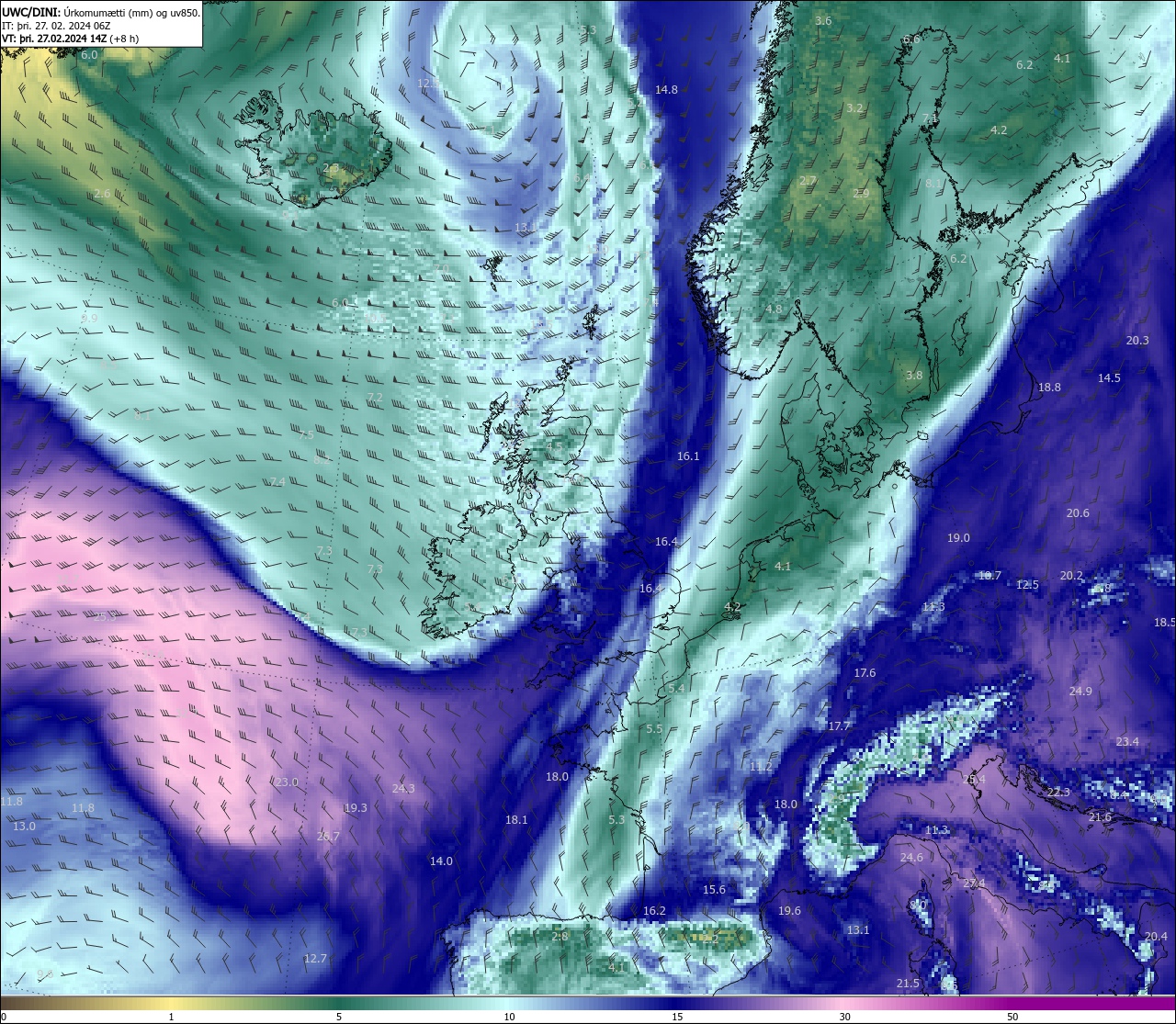Image resolution: width=1176 pixels, height=1024 pixels.
Task: Click the UWC/DINI title label
Action: pos(31,13)
